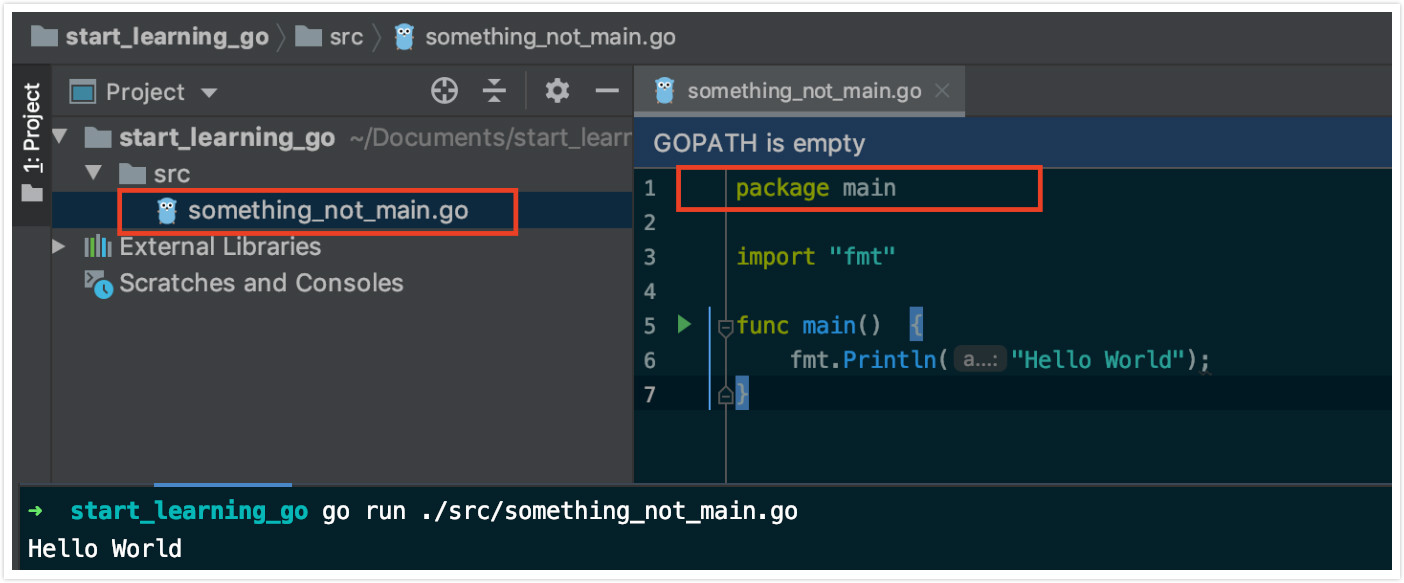Open the Project panel settings gear

tap(556, 91)
